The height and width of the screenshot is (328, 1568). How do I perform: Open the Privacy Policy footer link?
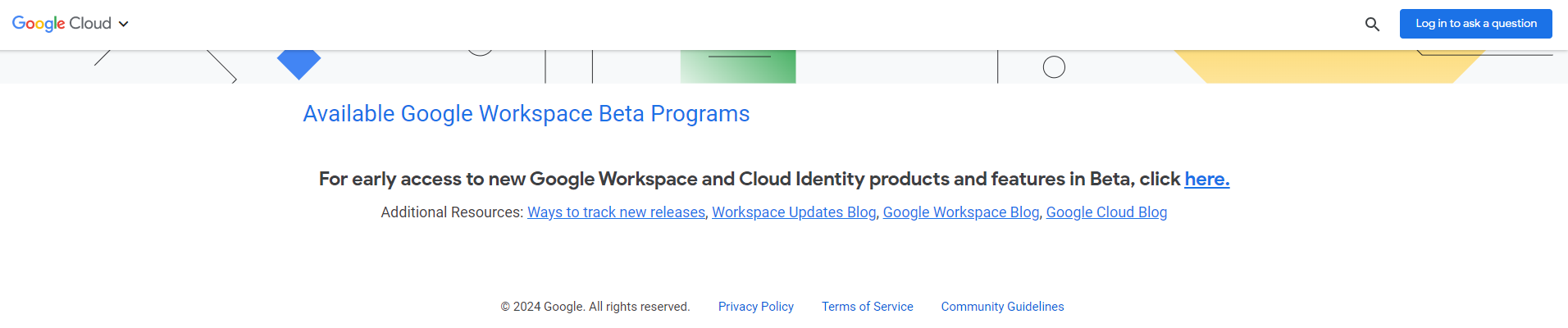756,307
